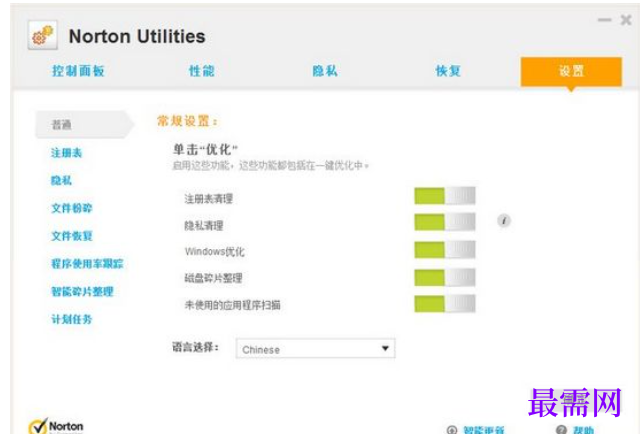Screen dimensions: 640x434
Task: Click the 常规设置 heading text
Action: pyautogui.click(x=187, y=121)
